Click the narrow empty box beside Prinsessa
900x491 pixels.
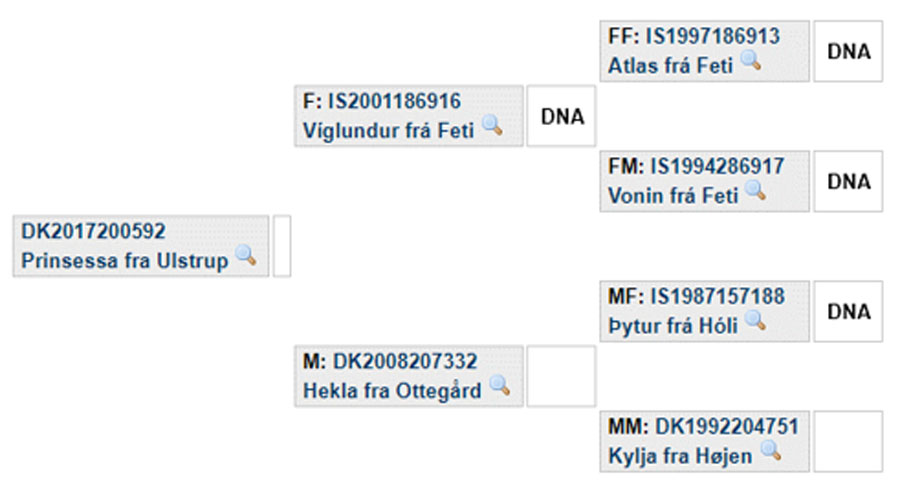[282, 246]
